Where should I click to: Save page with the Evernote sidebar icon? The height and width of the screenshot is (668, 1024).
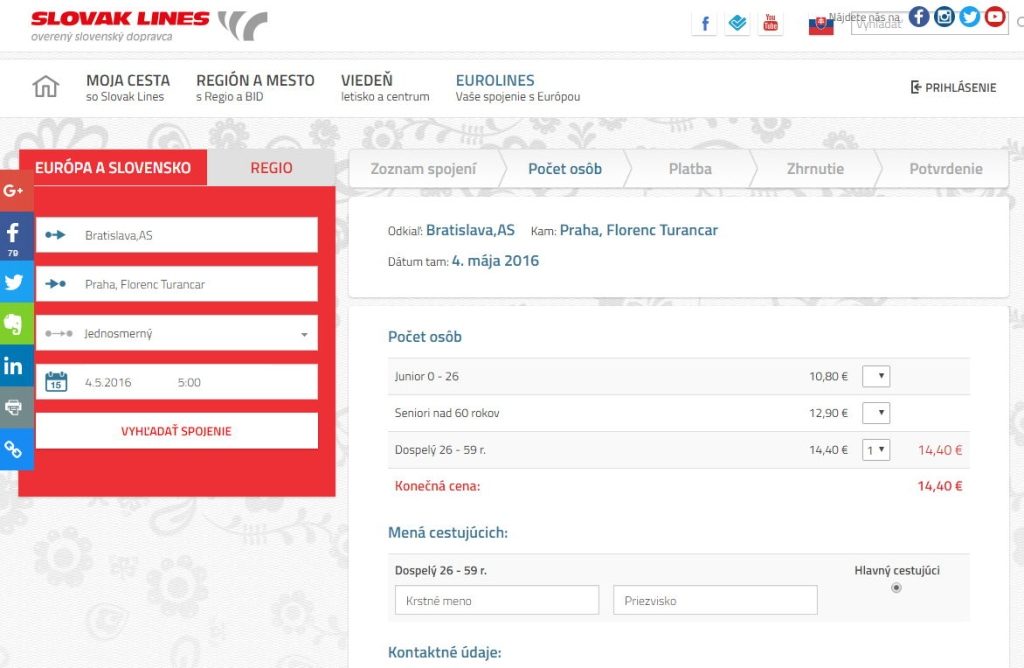14,324
